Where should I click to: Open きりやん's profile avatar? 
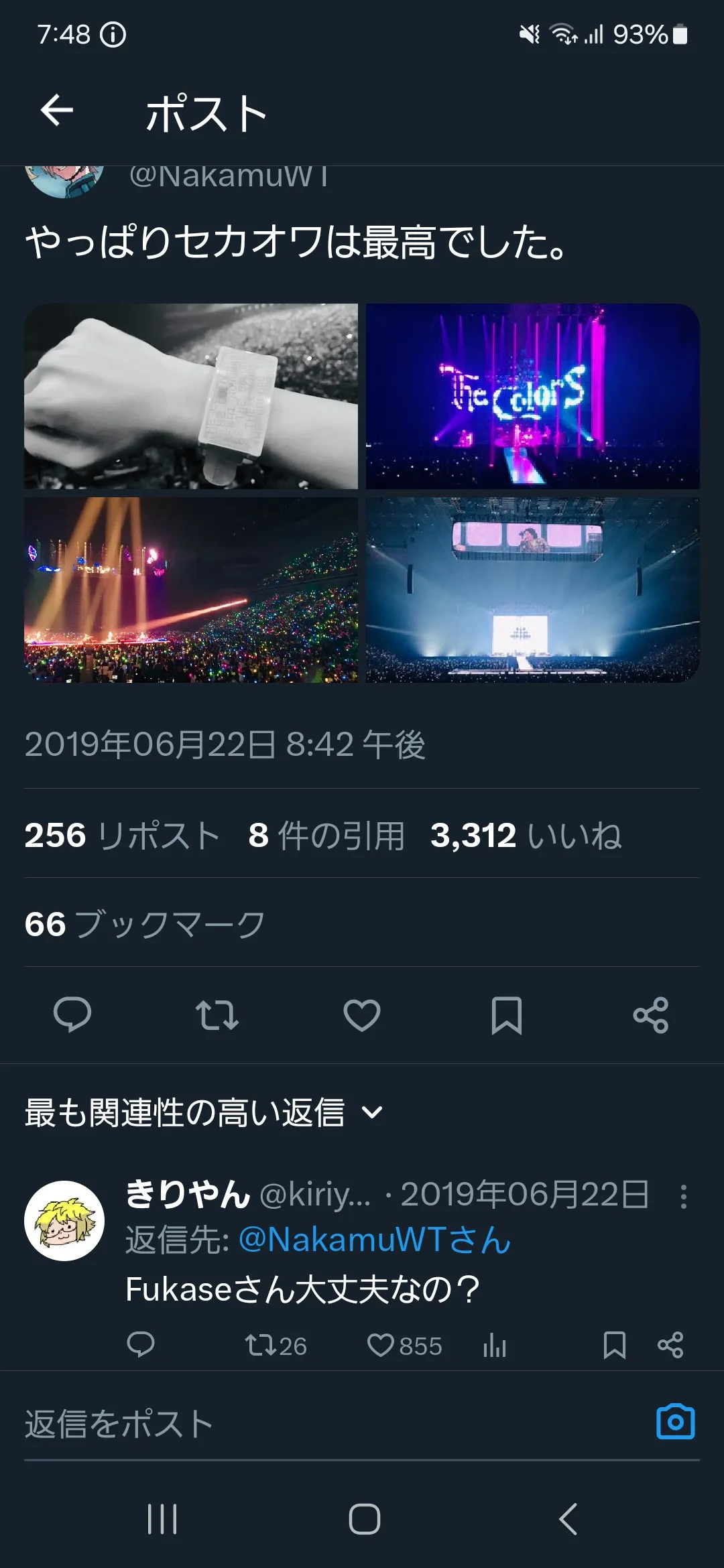pyautogui.click(x=64, y=1221)
